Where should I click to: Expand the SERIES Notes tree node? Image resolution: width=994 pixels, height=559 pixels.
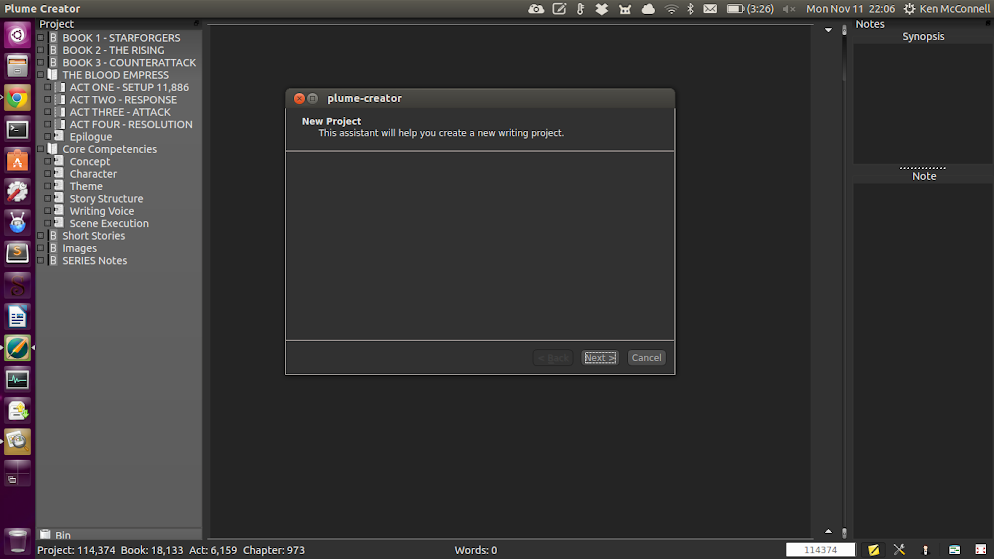41,260
